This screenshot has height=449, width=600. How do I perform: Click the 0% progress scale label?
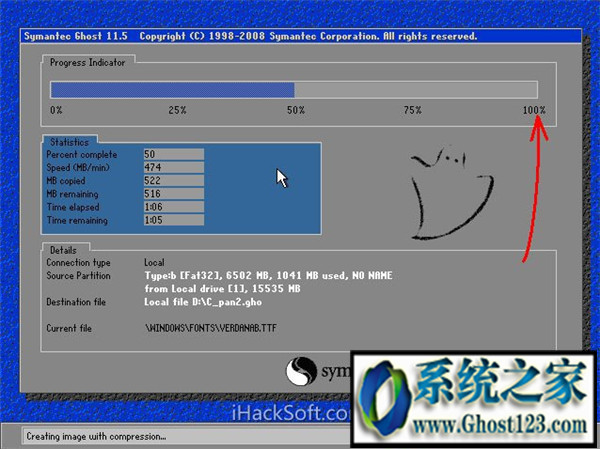(56, 110)
